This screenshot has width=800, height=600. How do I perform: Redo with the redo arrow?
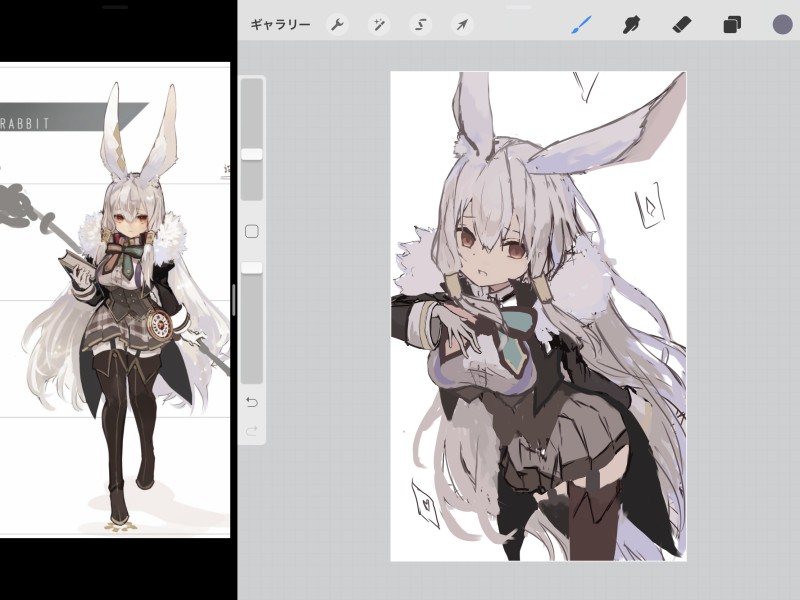[252, 432]
